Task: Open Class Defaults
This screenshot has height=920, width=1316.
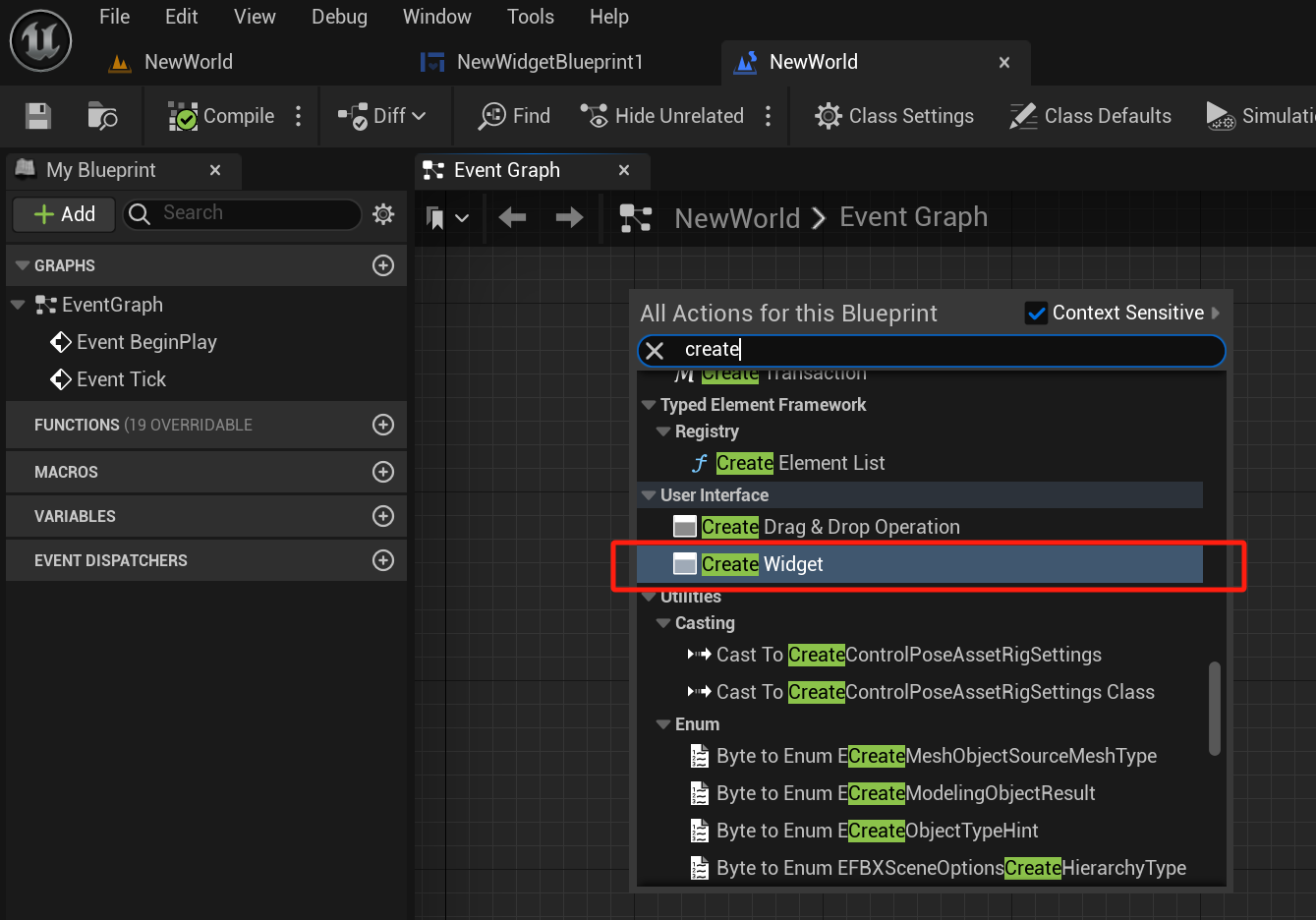Action: 1091,116
